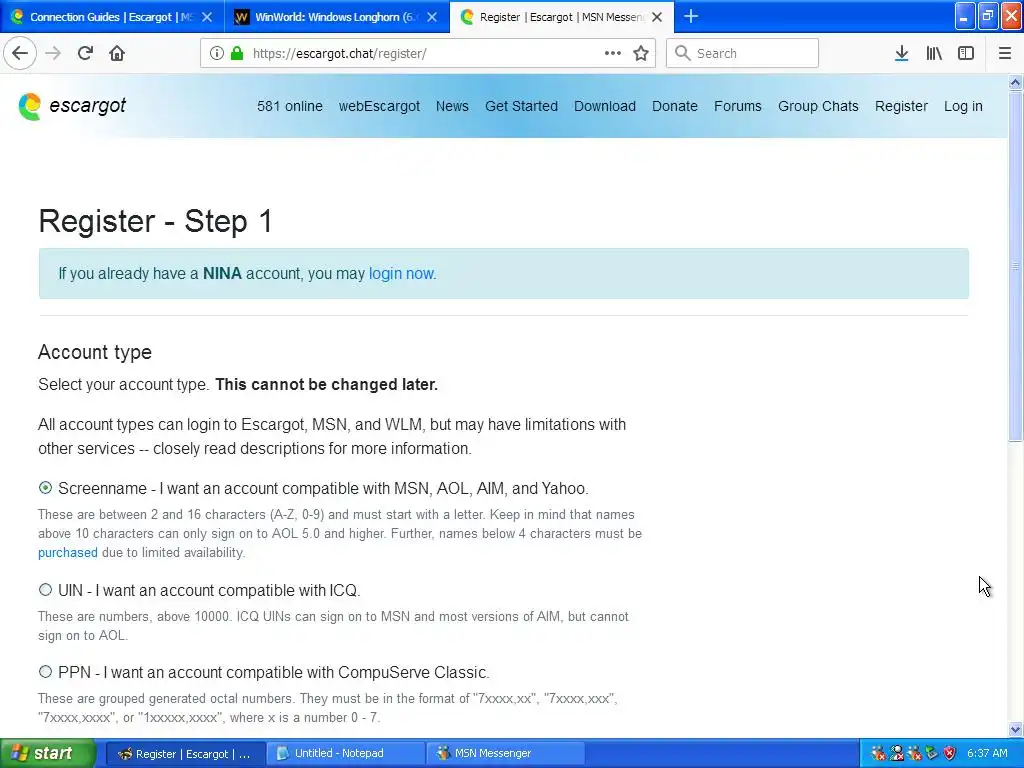
Task: Open the downloads panel
Action: (x=901, y=53)
